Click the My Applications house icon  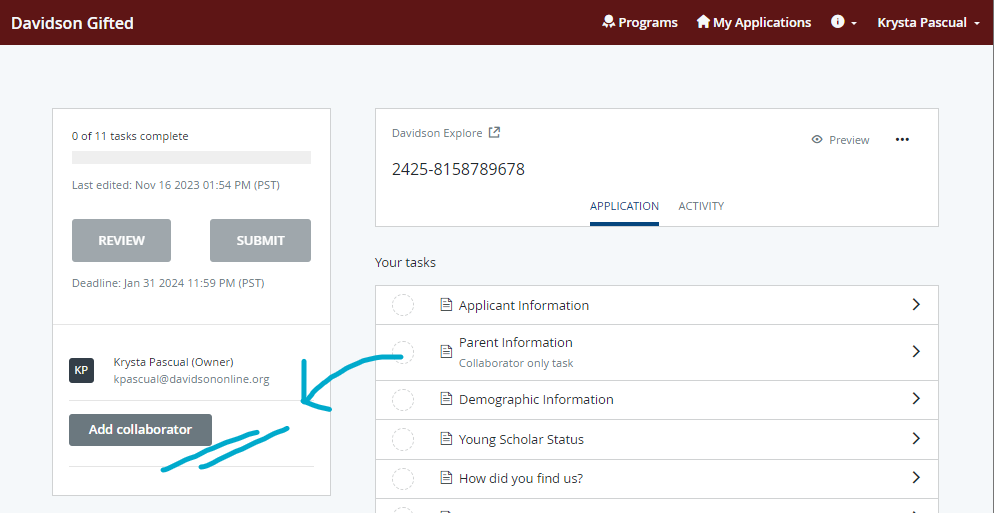(703, 22)
